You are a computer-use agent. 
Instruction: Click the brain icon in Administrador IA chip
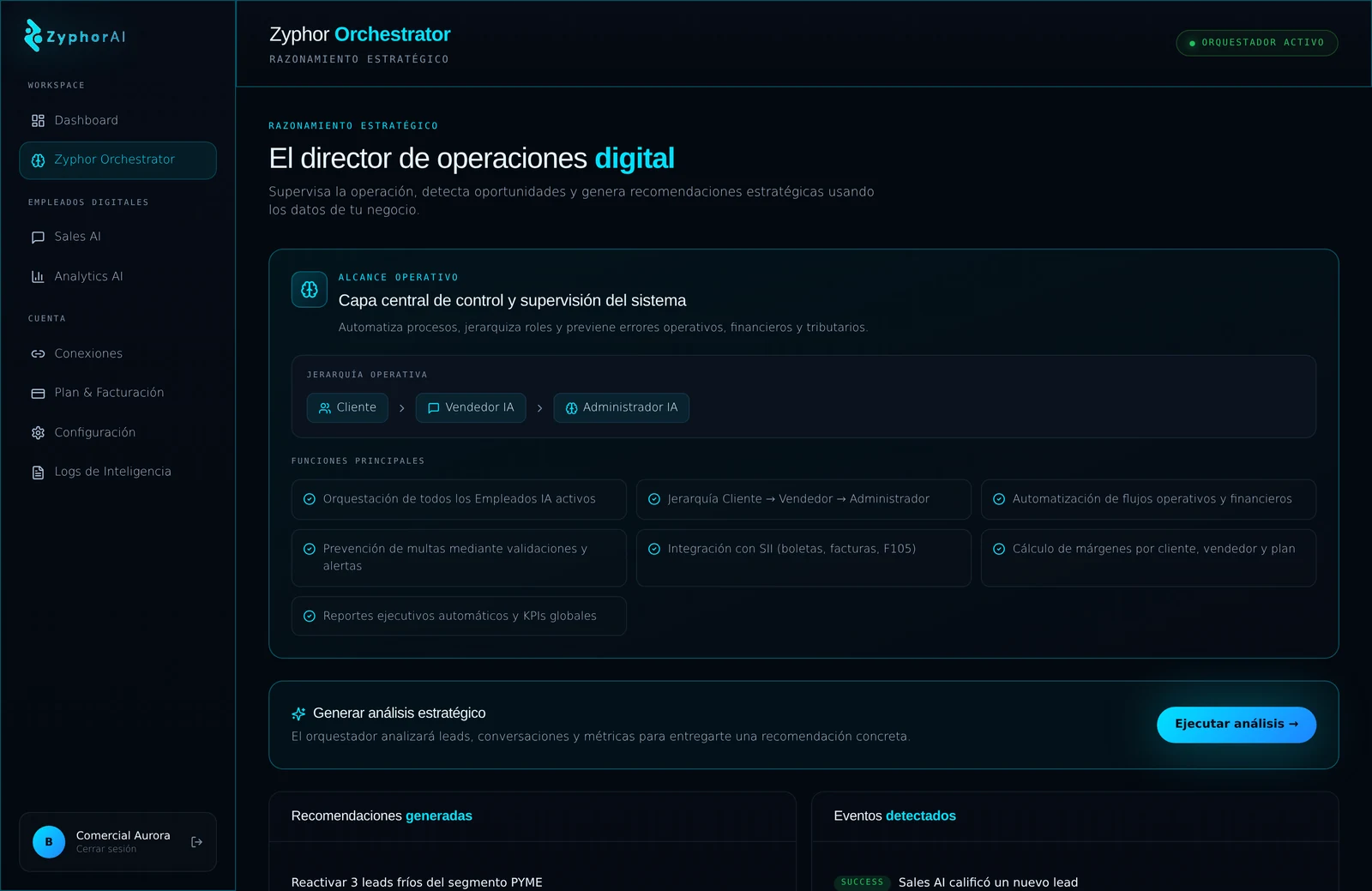[x=572, y=408]
